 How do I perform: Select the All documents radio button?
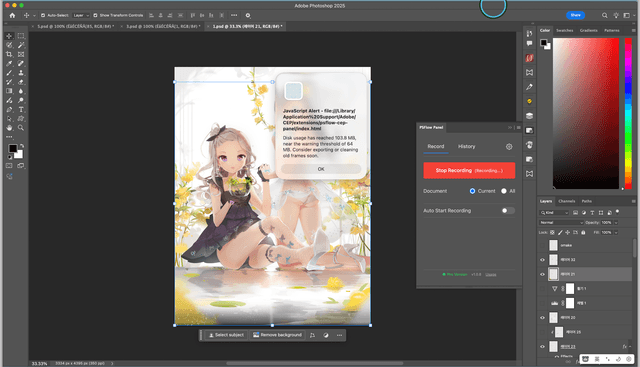tap(504, 191)
